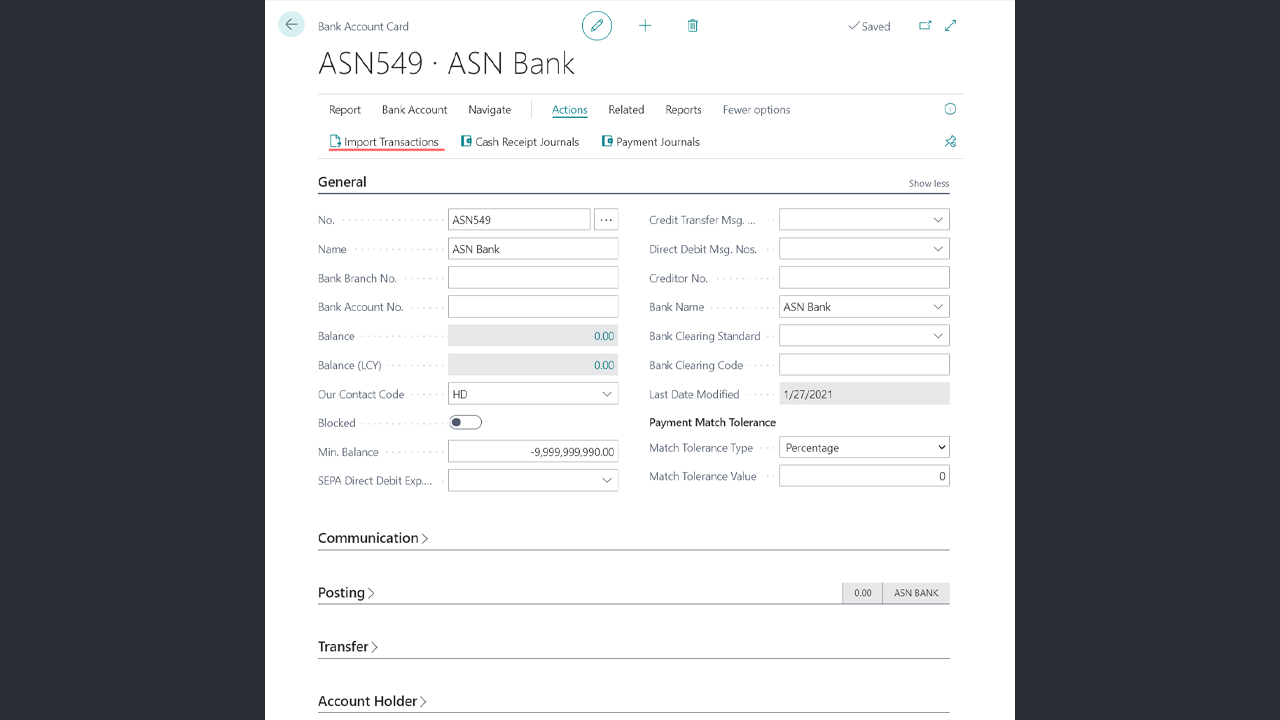Viewport: 1280px width, 720px height.
Task: Click the Creditor No. field
Action: coord(864,278)
